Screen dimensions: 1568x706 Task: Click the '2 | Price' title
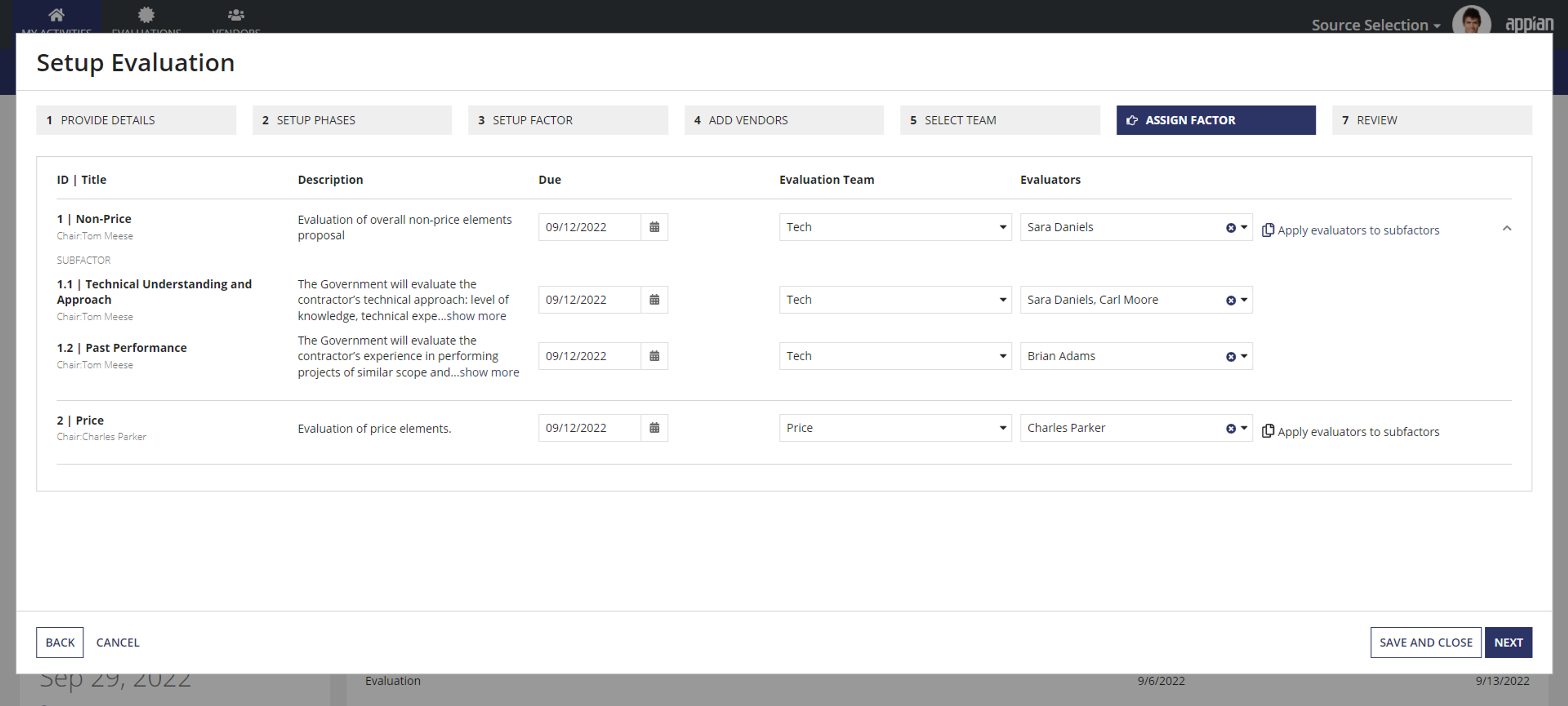80,420
